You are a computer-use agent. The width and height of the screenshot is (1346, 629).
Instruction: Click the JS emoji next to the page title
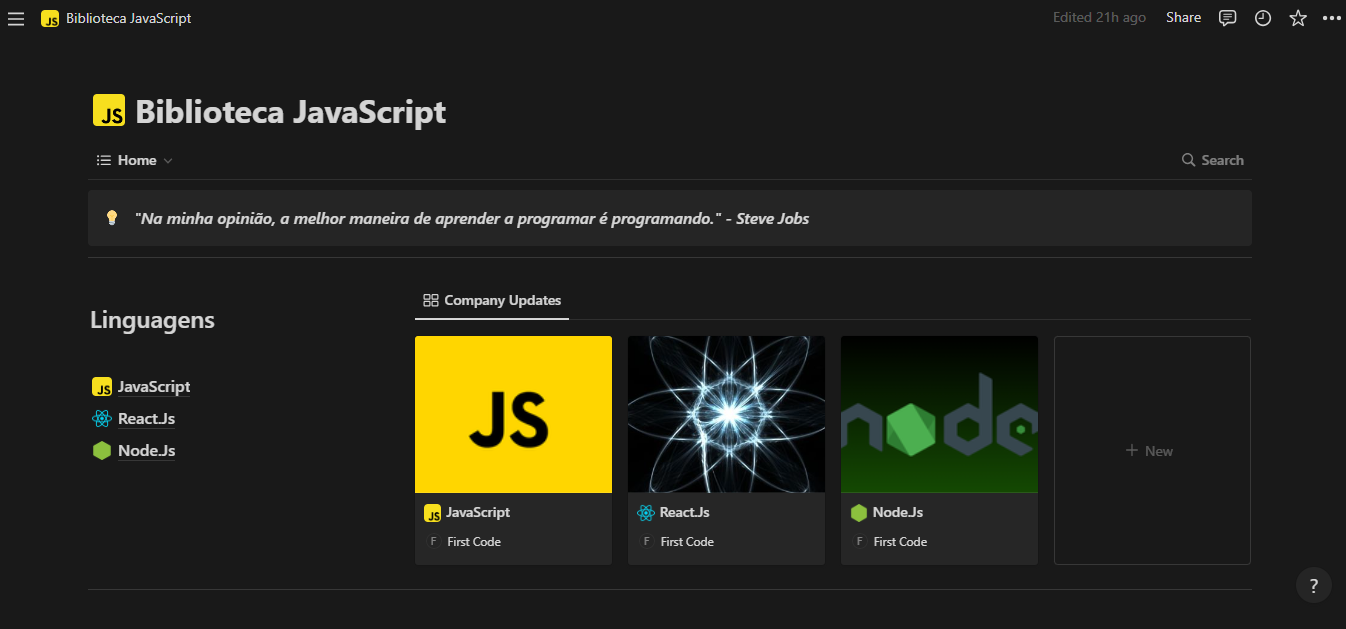pyautogui.click(x=110, y=110)
